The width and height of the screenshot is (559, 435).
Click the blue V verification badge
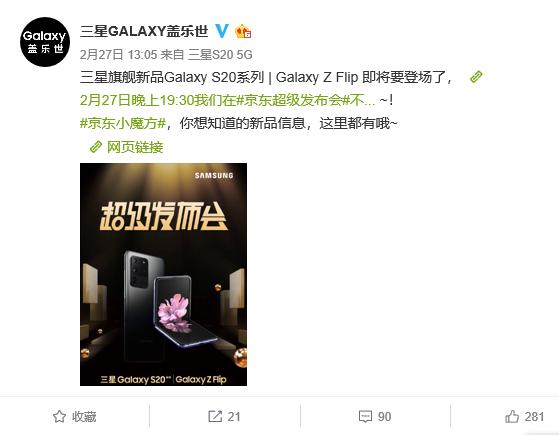tap(222, 31)
